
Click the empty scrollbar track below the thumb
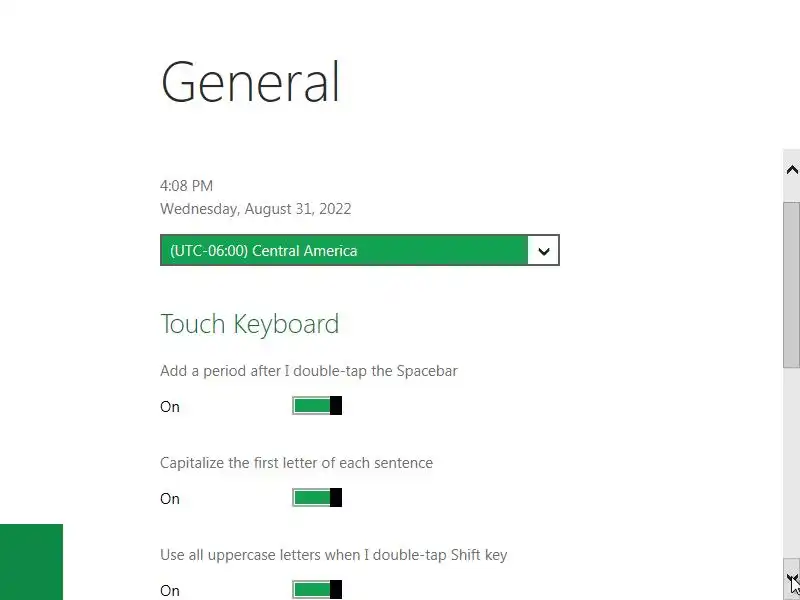point(791,460)
